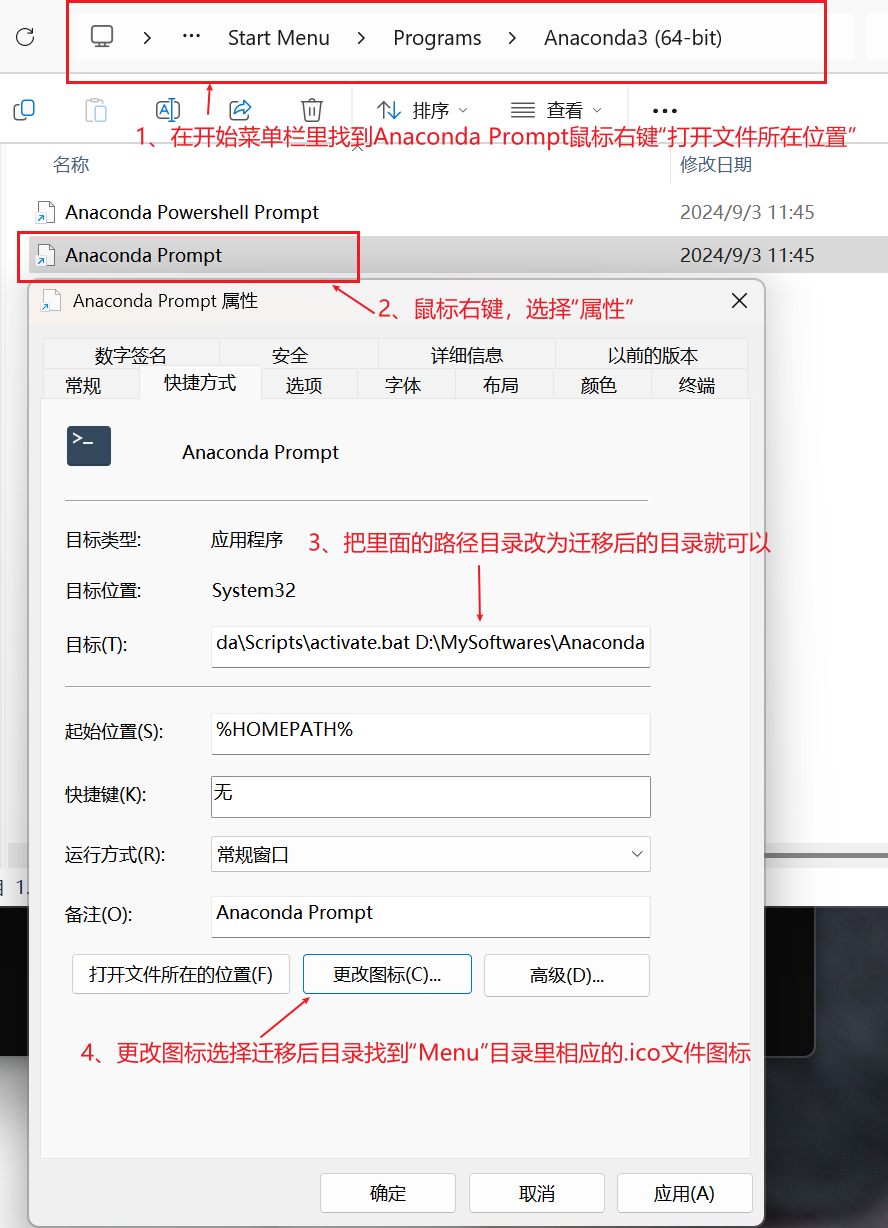Click the Programs breadcrumb
The image size is (888, 1228).
[437, 38]
